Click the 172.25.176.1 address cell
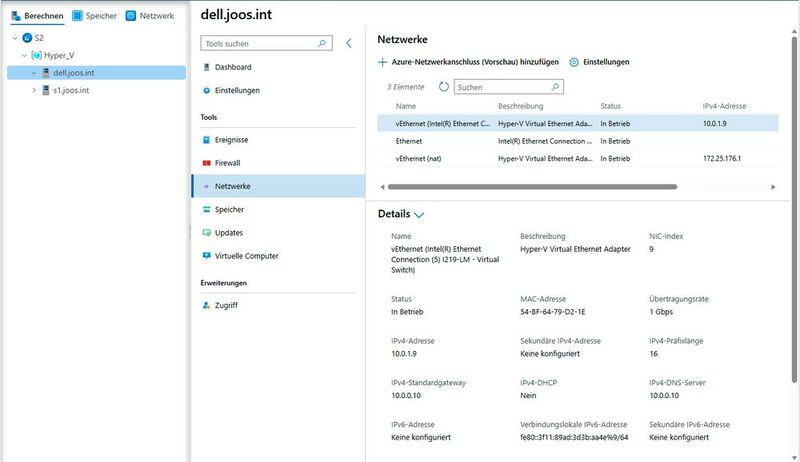Viewport: 800px width, 462px height. click(x=722, y=159)
